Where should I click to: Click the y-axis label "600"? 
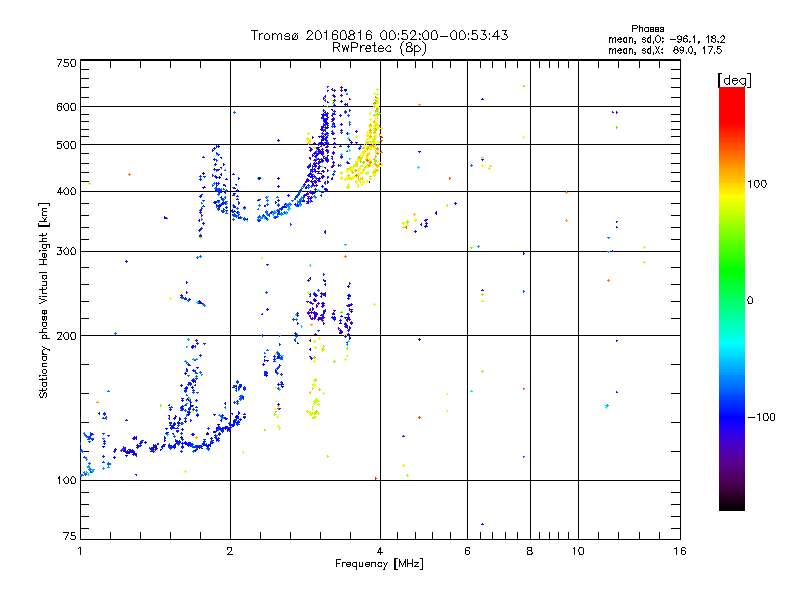[x=66, y=107]
